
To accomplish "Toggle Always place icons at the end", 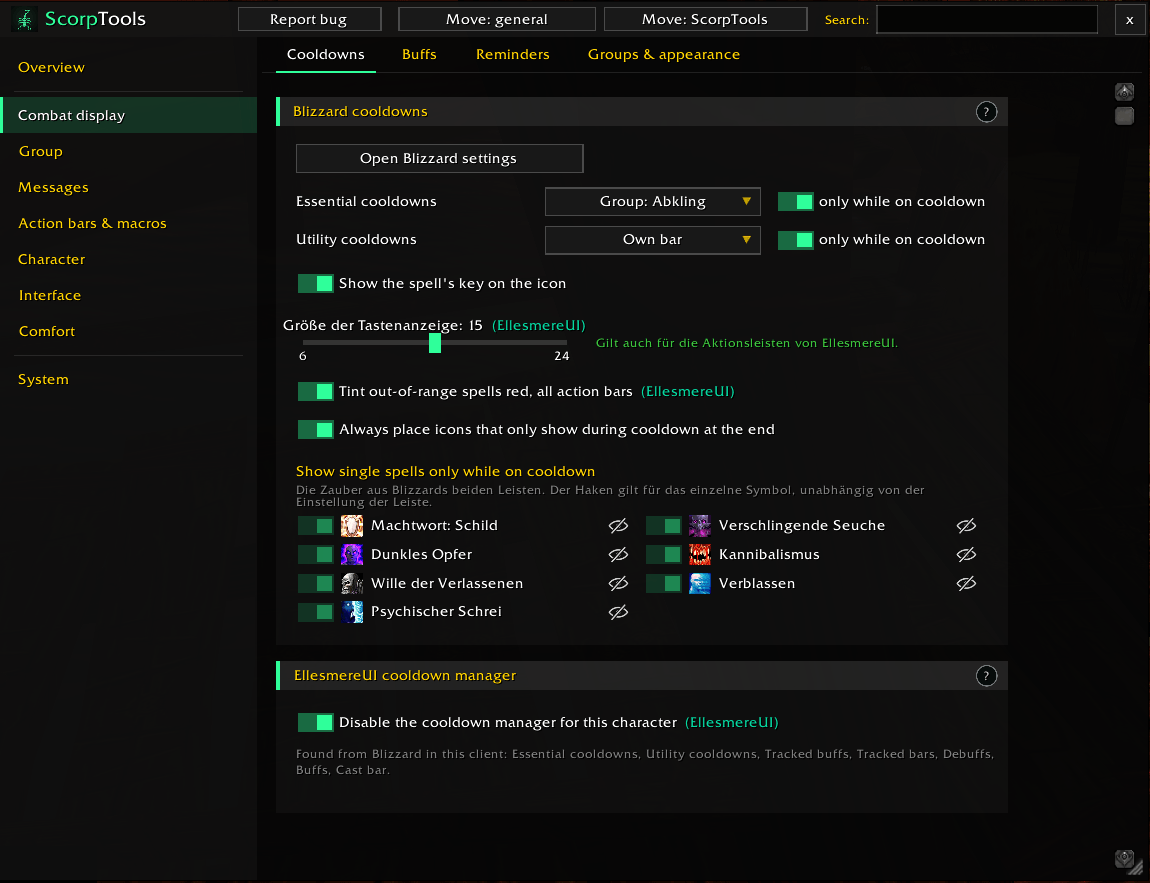I will (x=316, y=430).
